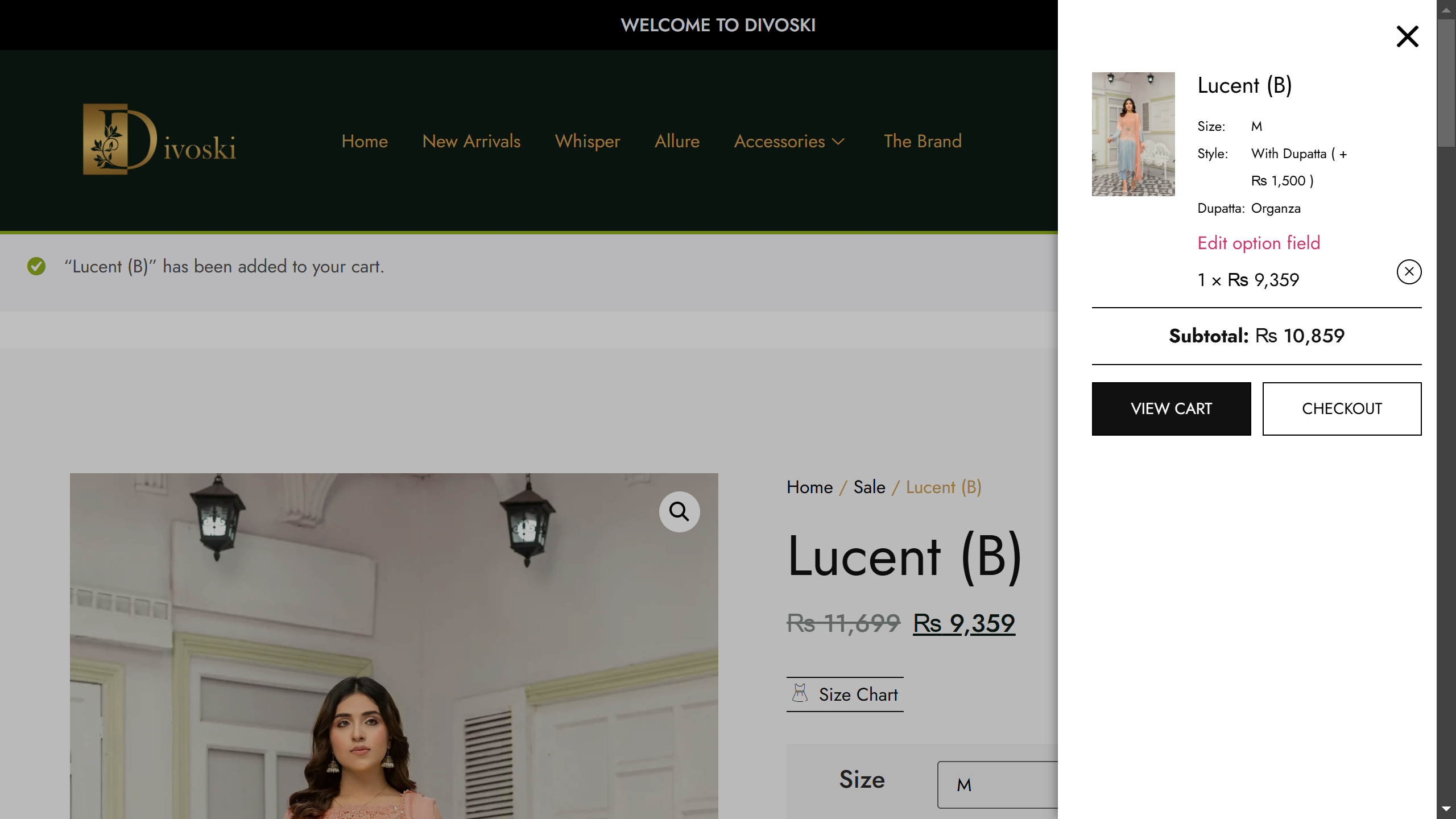
Task: Click the scrollbar up arrow
Action: [x=1446, y=10]
